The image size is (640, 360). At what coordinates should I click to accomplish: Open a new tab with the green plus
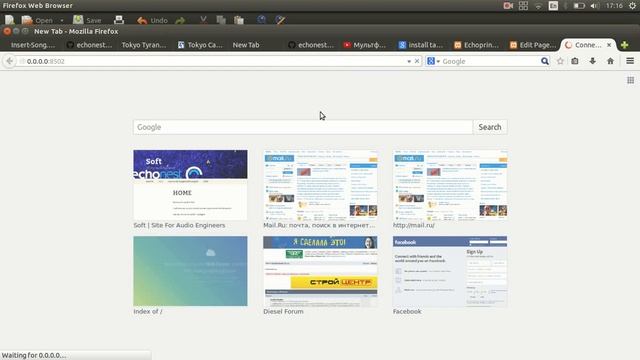[624, 45]
